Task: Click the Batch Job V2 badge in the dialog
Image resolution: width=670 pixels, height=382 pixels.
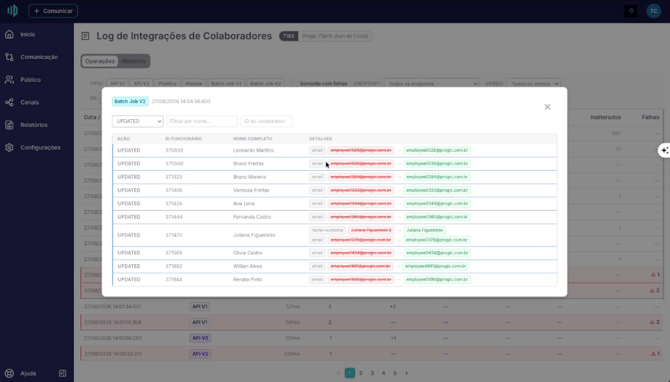Action: point(130,101)
